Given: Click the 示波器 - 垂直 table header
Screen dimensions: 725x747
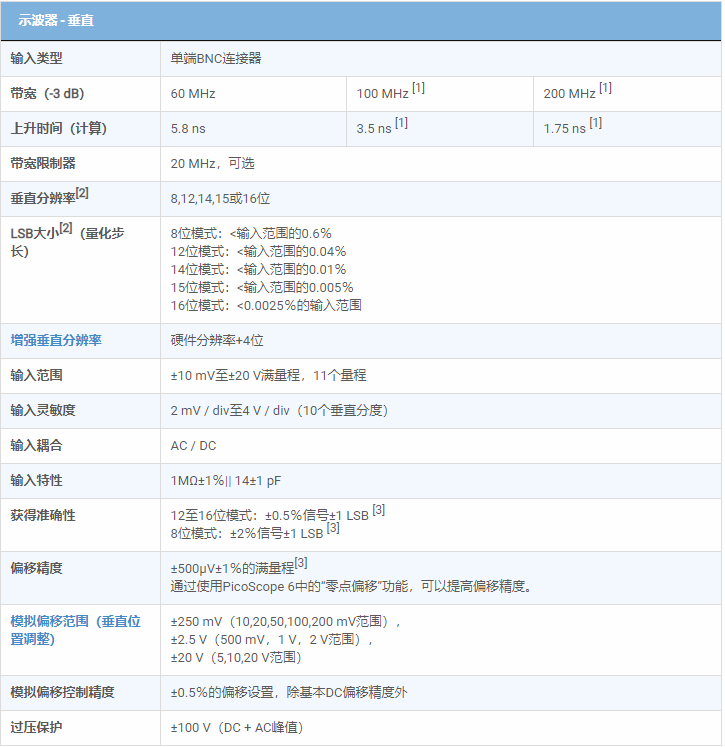Looking at the screenshot, I should point(56,20).
